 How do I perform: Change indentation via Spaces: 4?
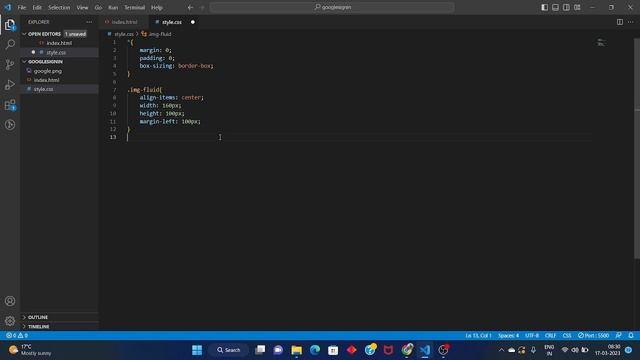[509, 336]
